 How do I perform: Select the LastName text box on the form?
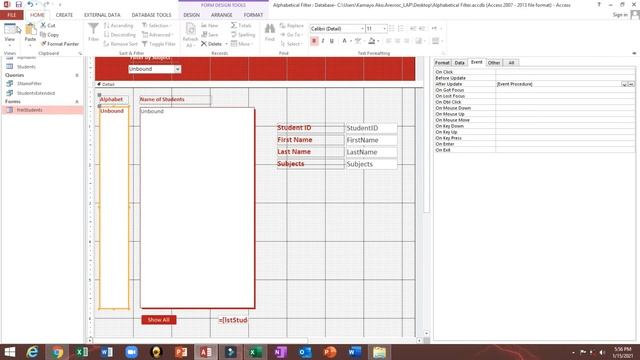(x=371, y=152)
